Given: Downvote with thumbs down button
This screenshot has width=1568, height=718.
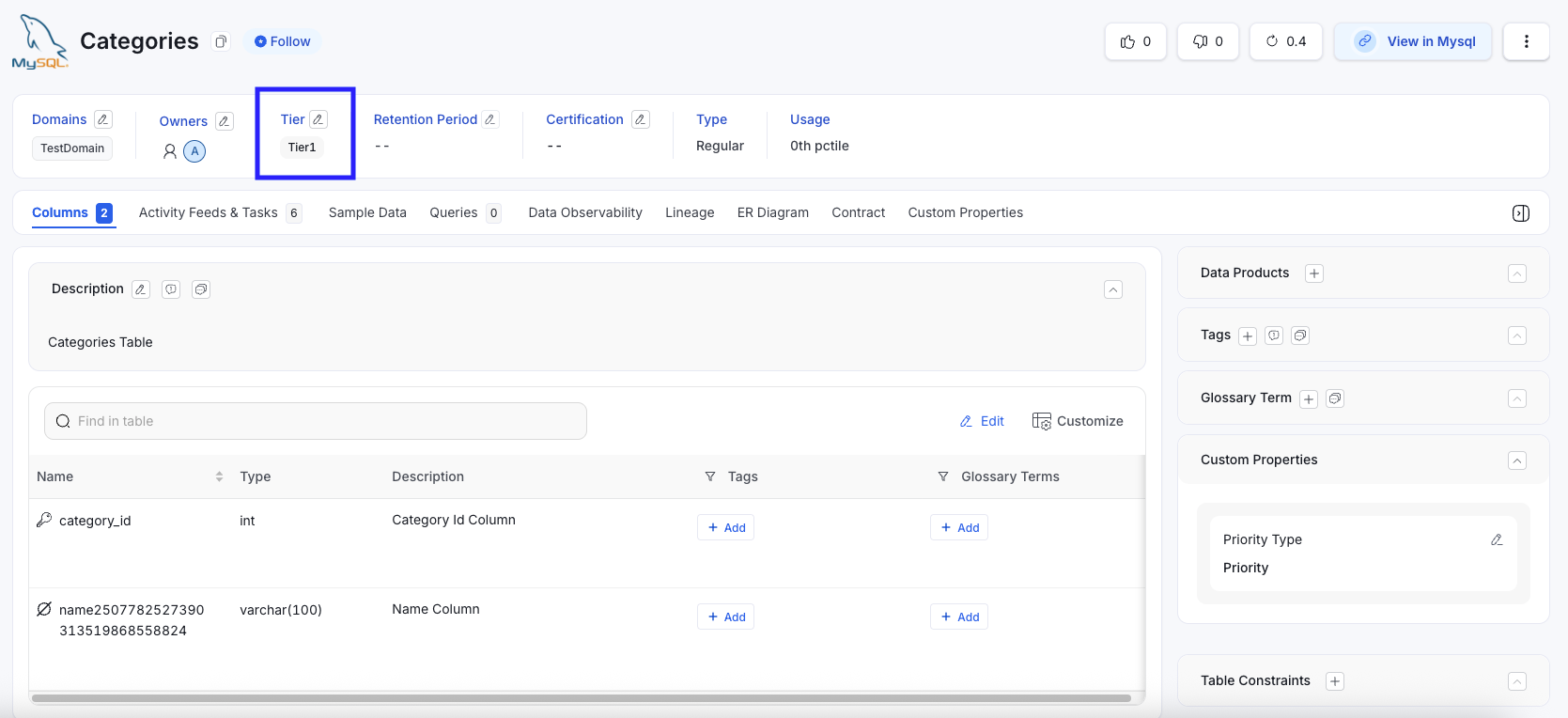Looking at the screenshot, I should tap(1208, 41).
